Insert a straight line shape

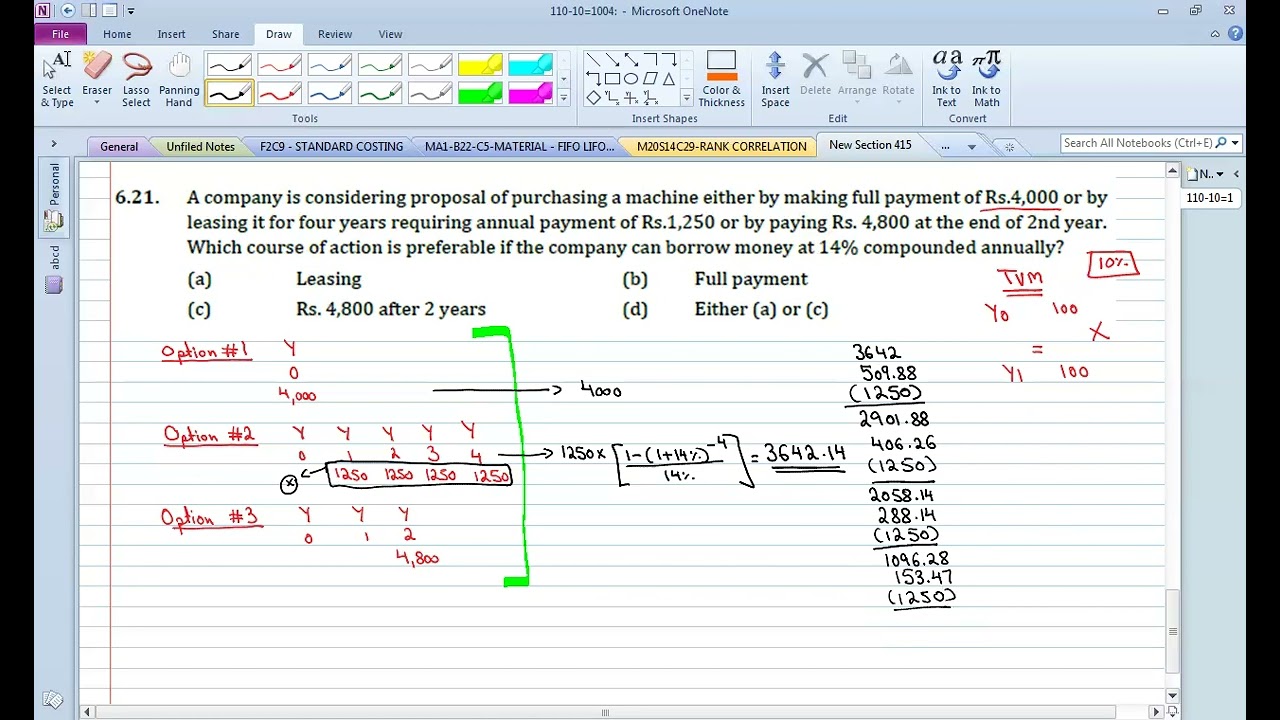coord(593,60)
